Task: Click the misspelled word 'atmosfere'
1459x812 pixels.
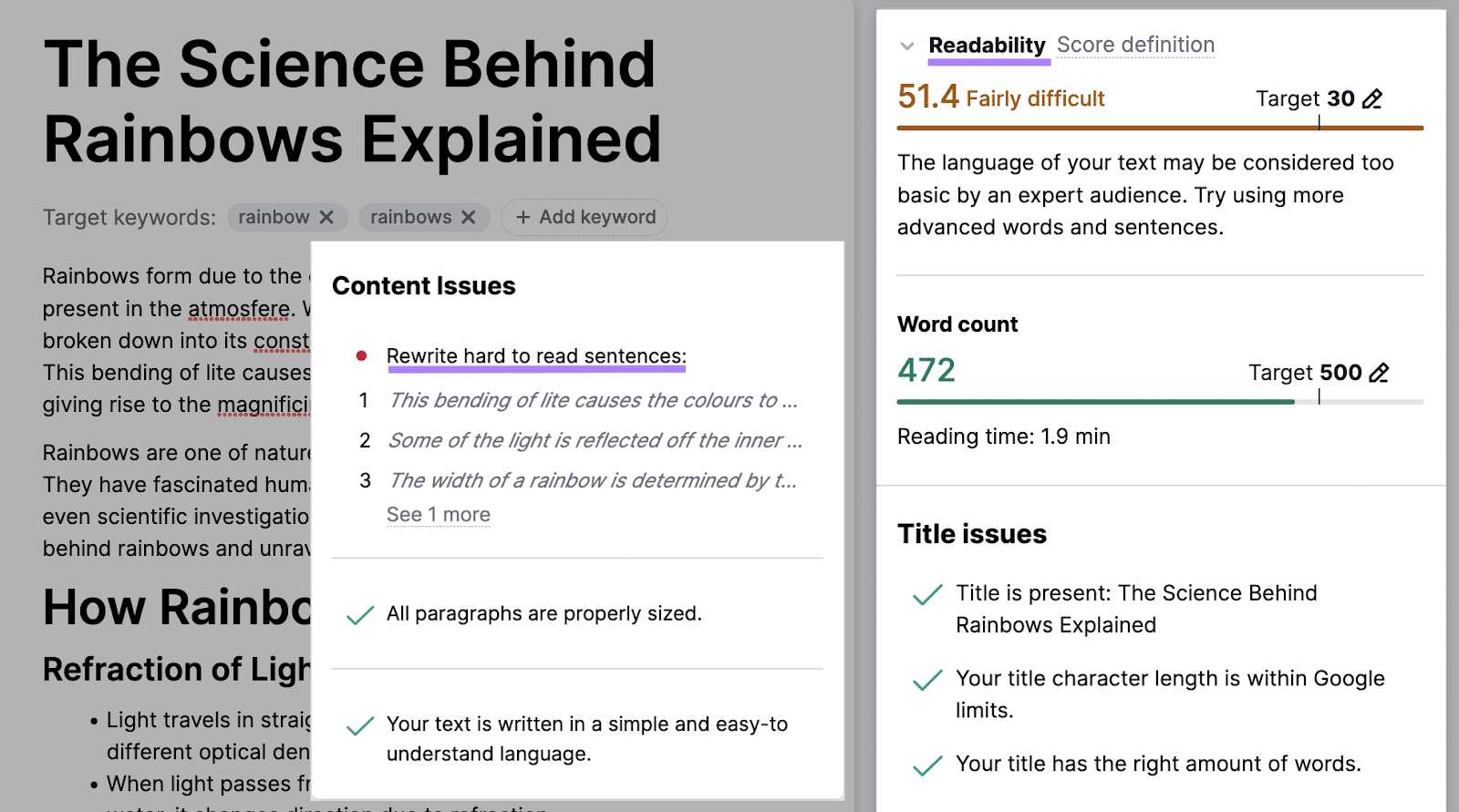Action: point(239,309)
